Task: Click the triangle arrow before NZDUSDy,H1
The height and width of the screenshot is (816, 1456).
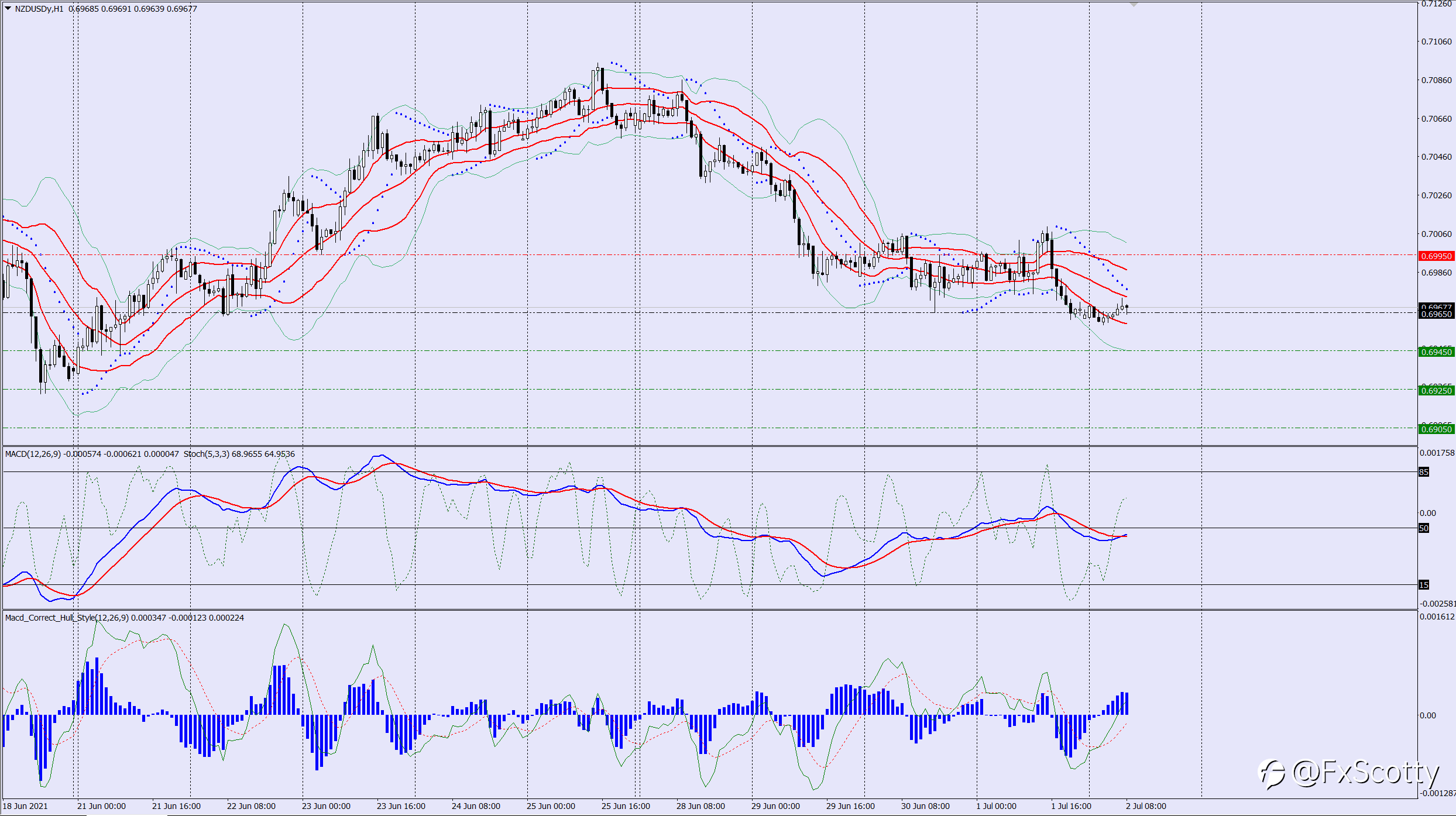Action: coord(8,8)
